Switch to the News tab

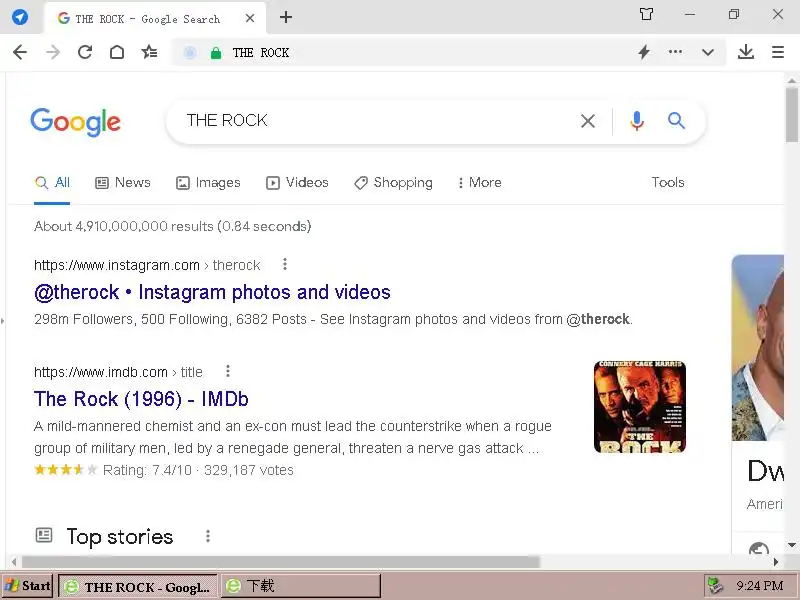point(123,183)
